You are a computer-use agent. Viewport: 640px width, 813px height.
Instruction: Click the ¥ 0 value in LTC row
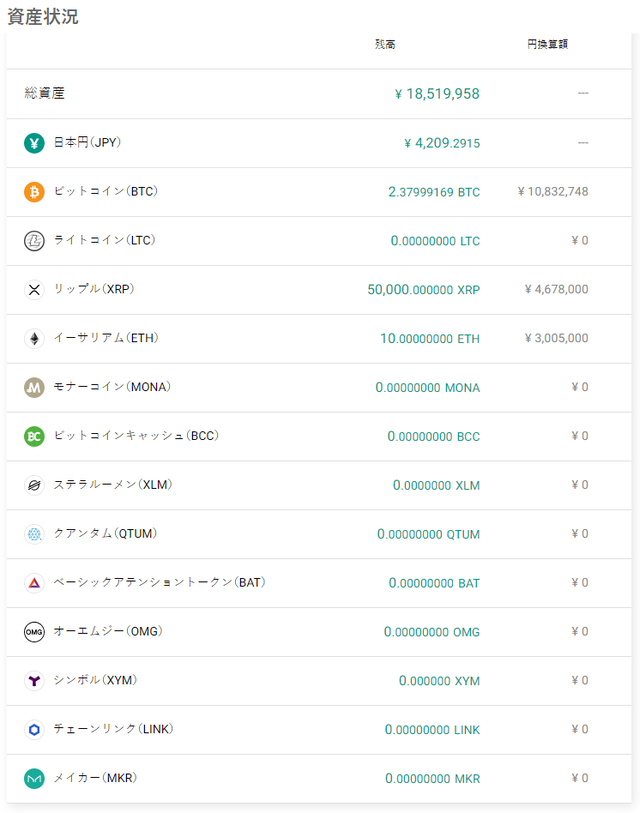580,240
